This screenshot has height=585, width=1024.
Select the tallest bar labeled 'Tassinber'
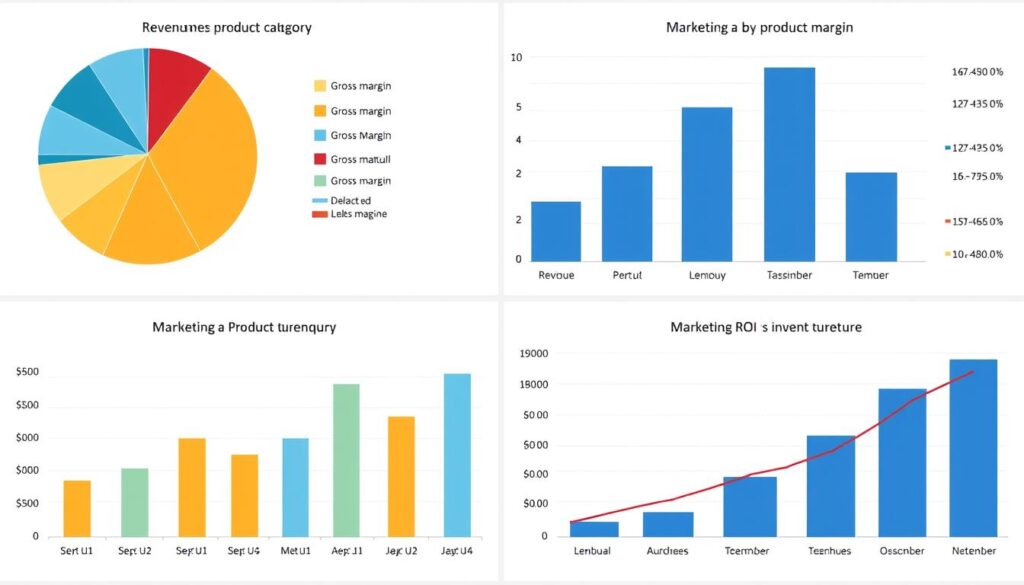pos(789,160)
